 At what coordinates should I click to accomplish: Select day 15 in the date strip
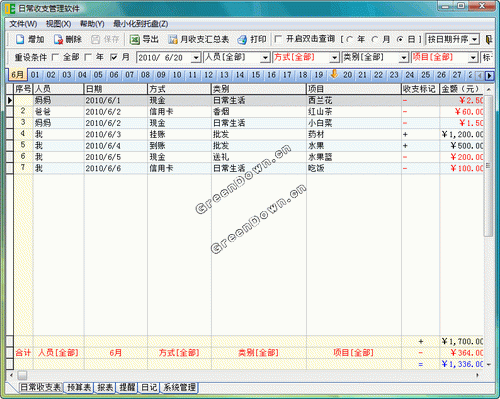coord(256,75)
